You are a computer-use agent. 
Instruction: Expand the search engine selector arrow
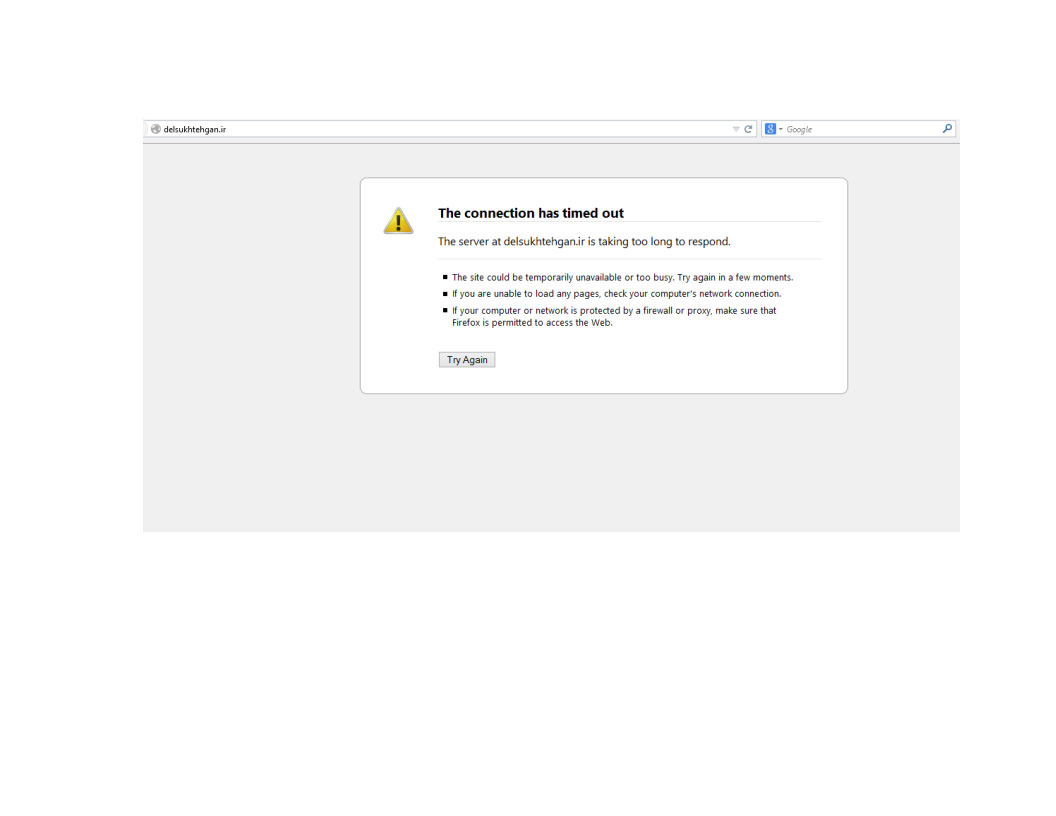click(x=780, y=129)
